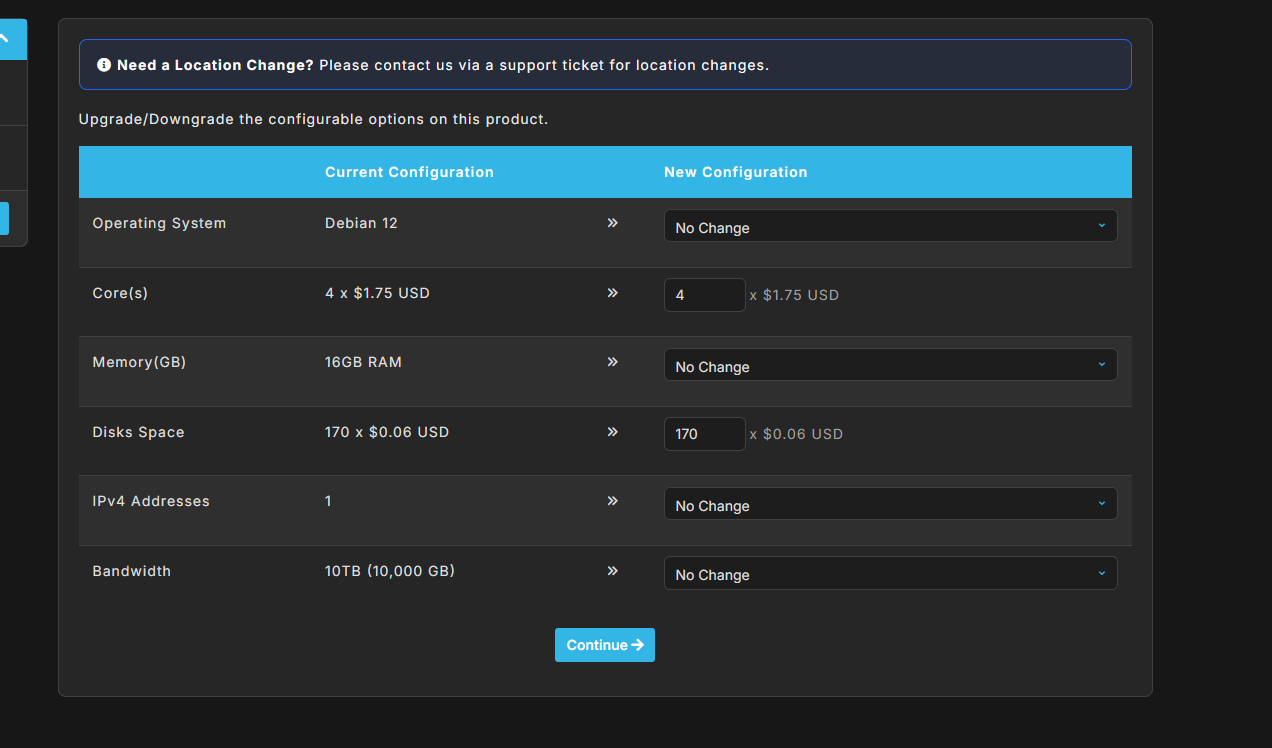Click the double-arrow icon in the Disks Space row
Image resolution: width=1272 pixels, height=748 pixels.
click(612, 432)
